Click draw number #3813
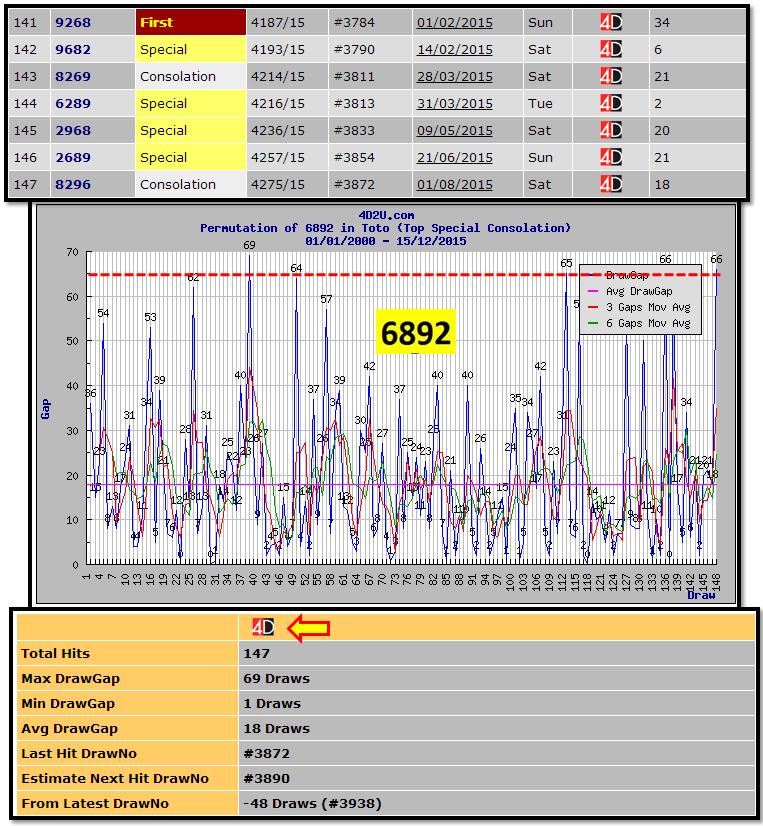This screenshot has width=763, height=826. pyautogui.click(x=354, y=104)
